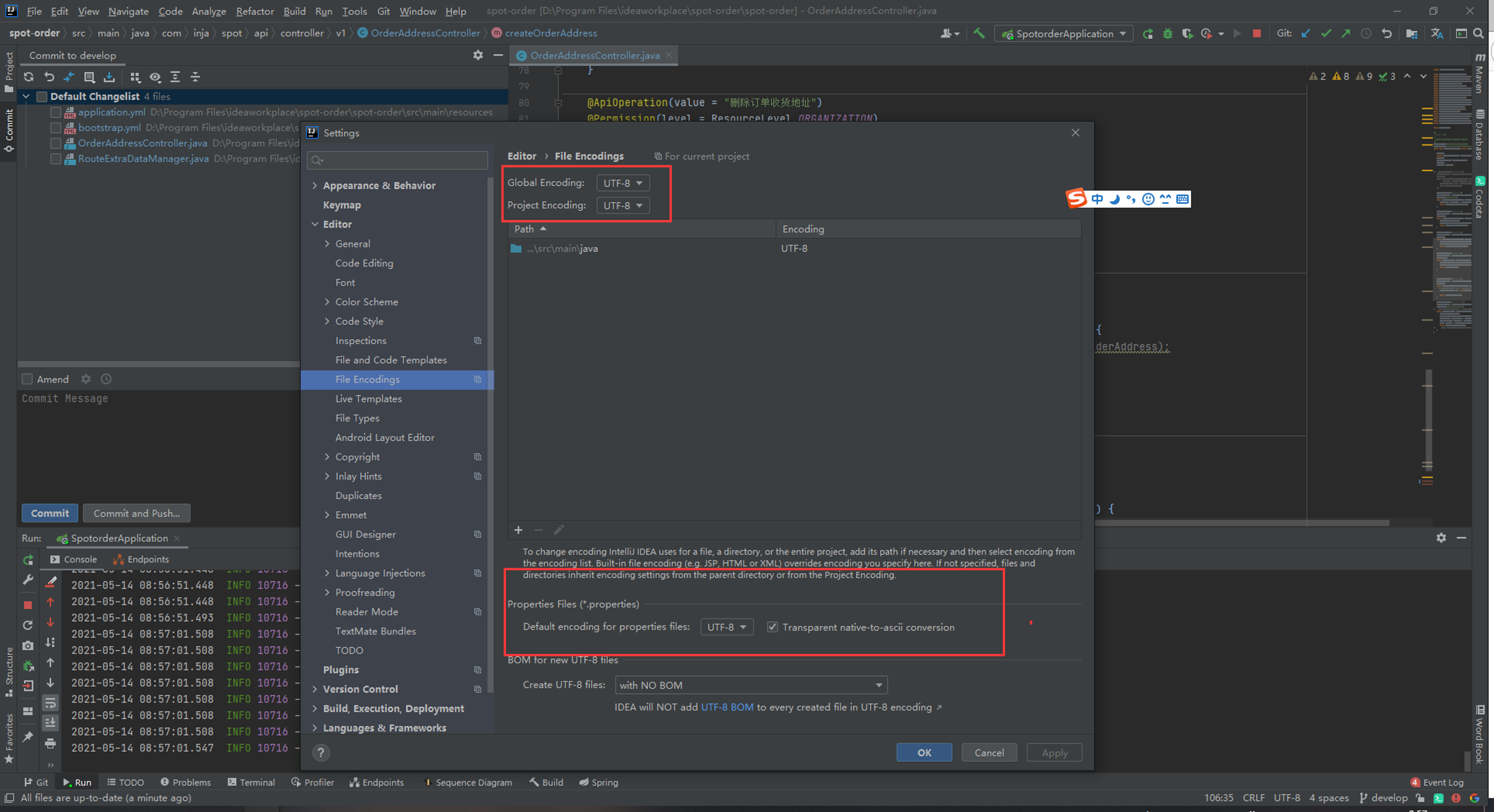Screen dimensions: 1494x812
Task: Open the UTF-8 BOM link
Action: coord(727,707)
